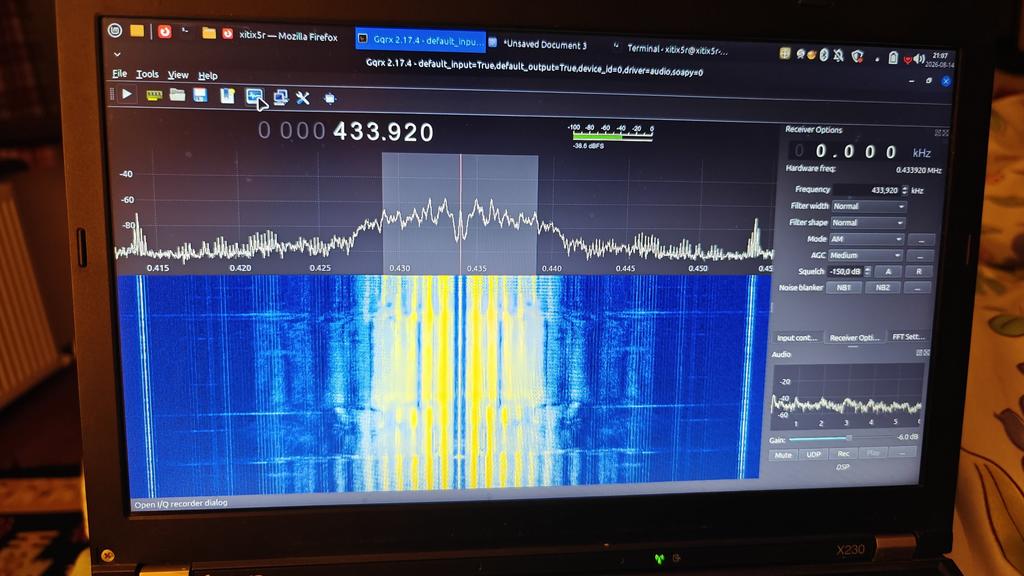
Task: Click the Rec audio button
Action: coord(843,453)
